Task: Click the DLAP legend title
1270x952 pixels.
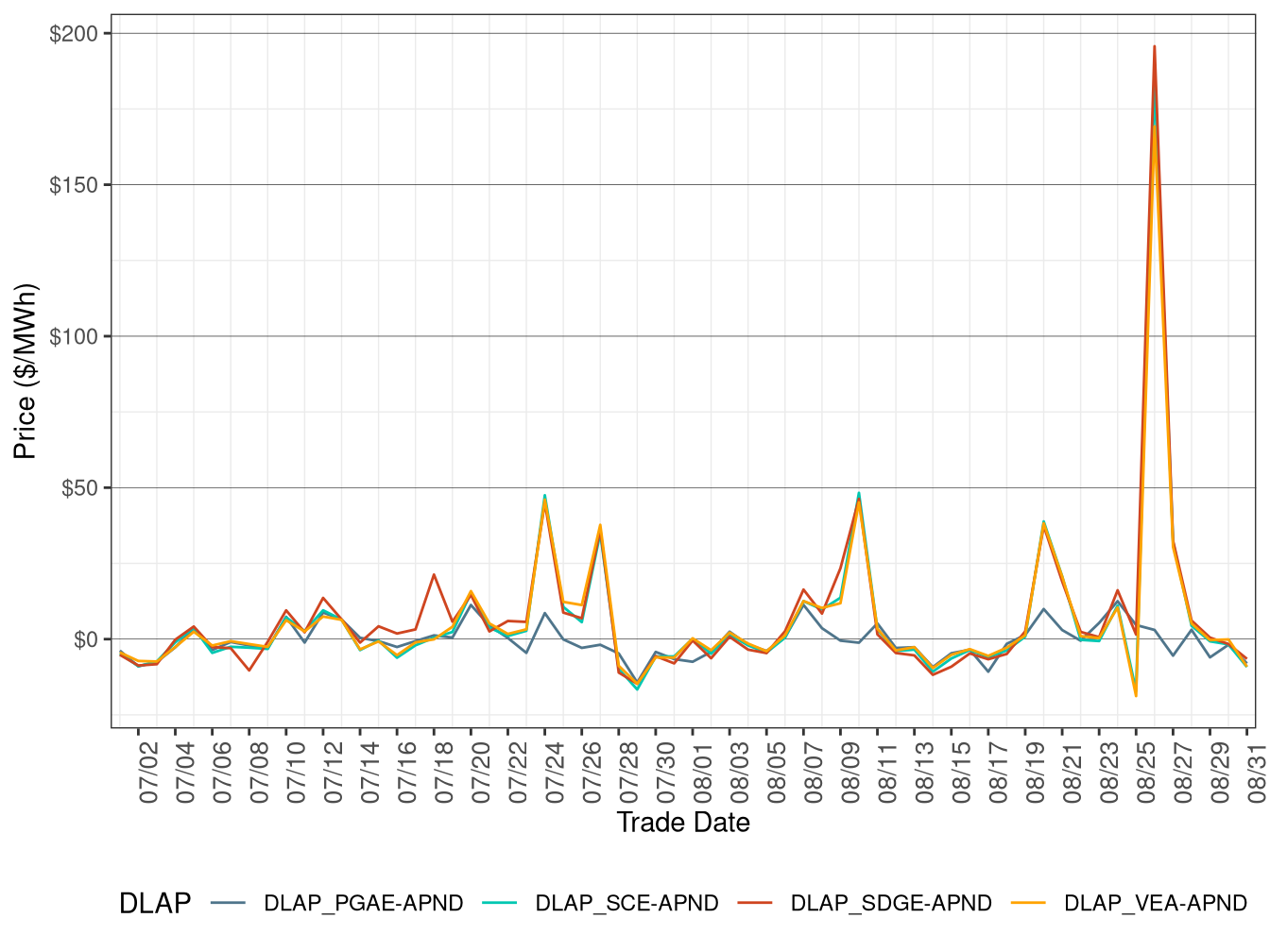Action: (x=155, y=904)
